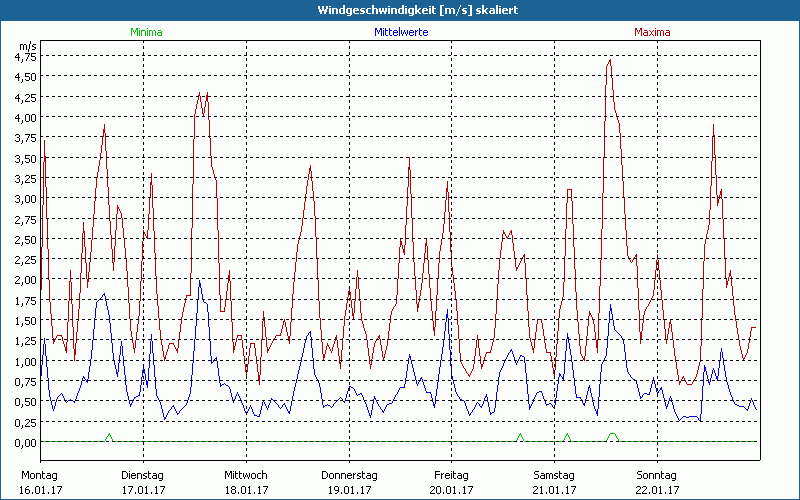Click the blue 'Mittelwerte' legend label
Screen dimensions: 800x500
[401, 32]
